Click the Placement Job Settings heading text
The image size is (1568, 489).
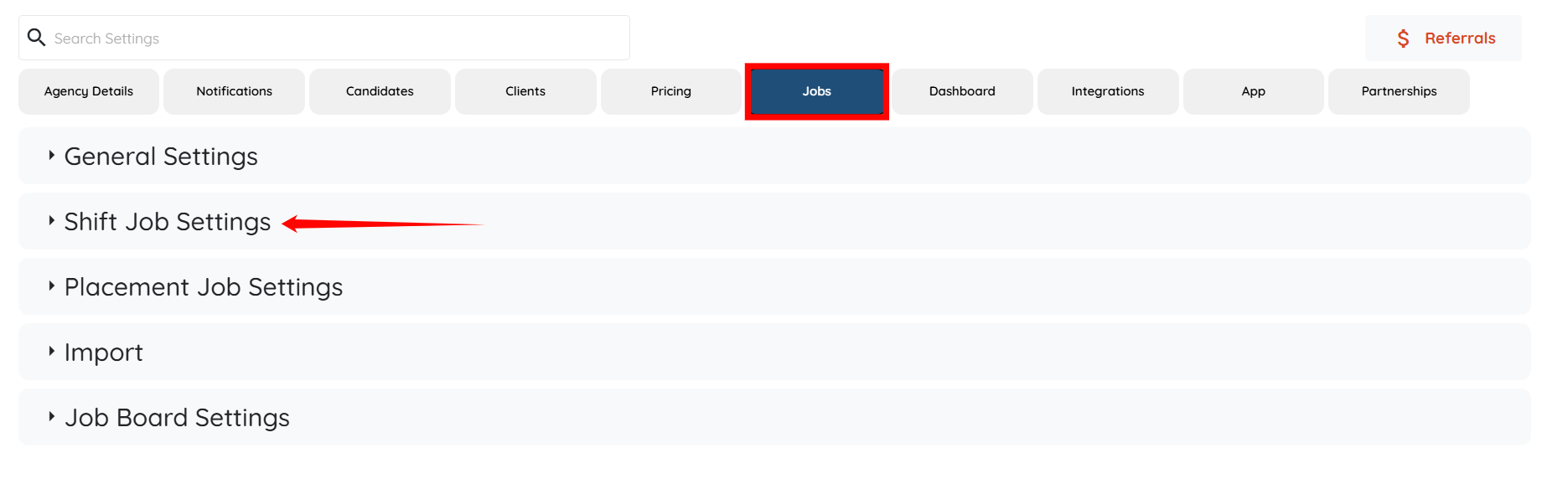[204, 287]
